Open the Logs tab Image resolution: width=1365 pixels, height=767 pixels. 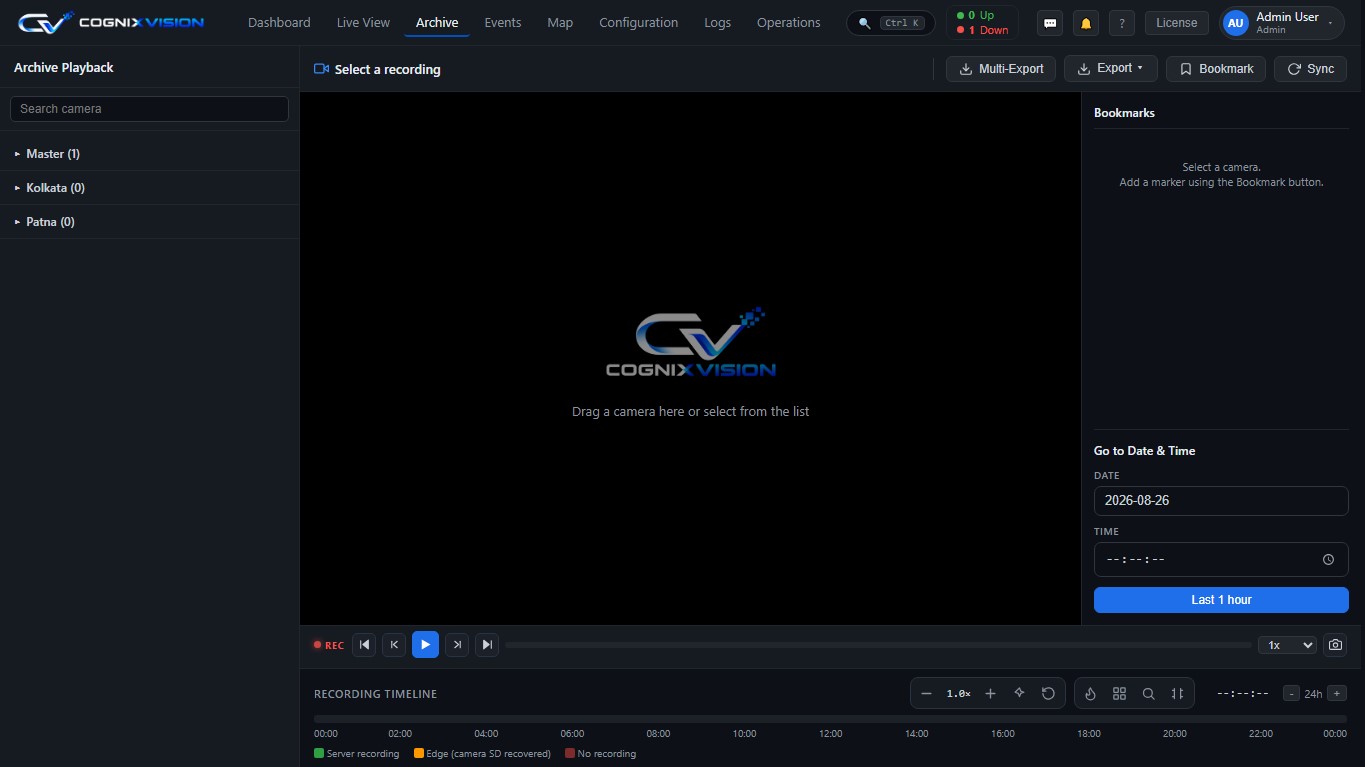717,23
